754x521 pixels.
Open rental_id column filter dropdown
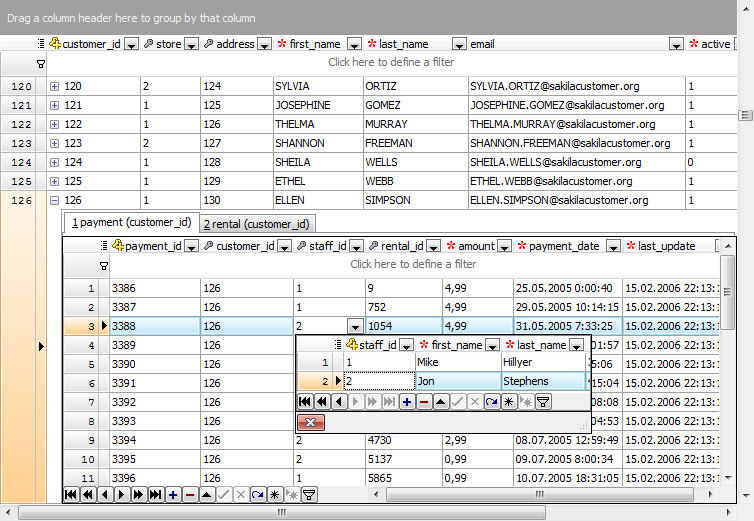[433, 247]
